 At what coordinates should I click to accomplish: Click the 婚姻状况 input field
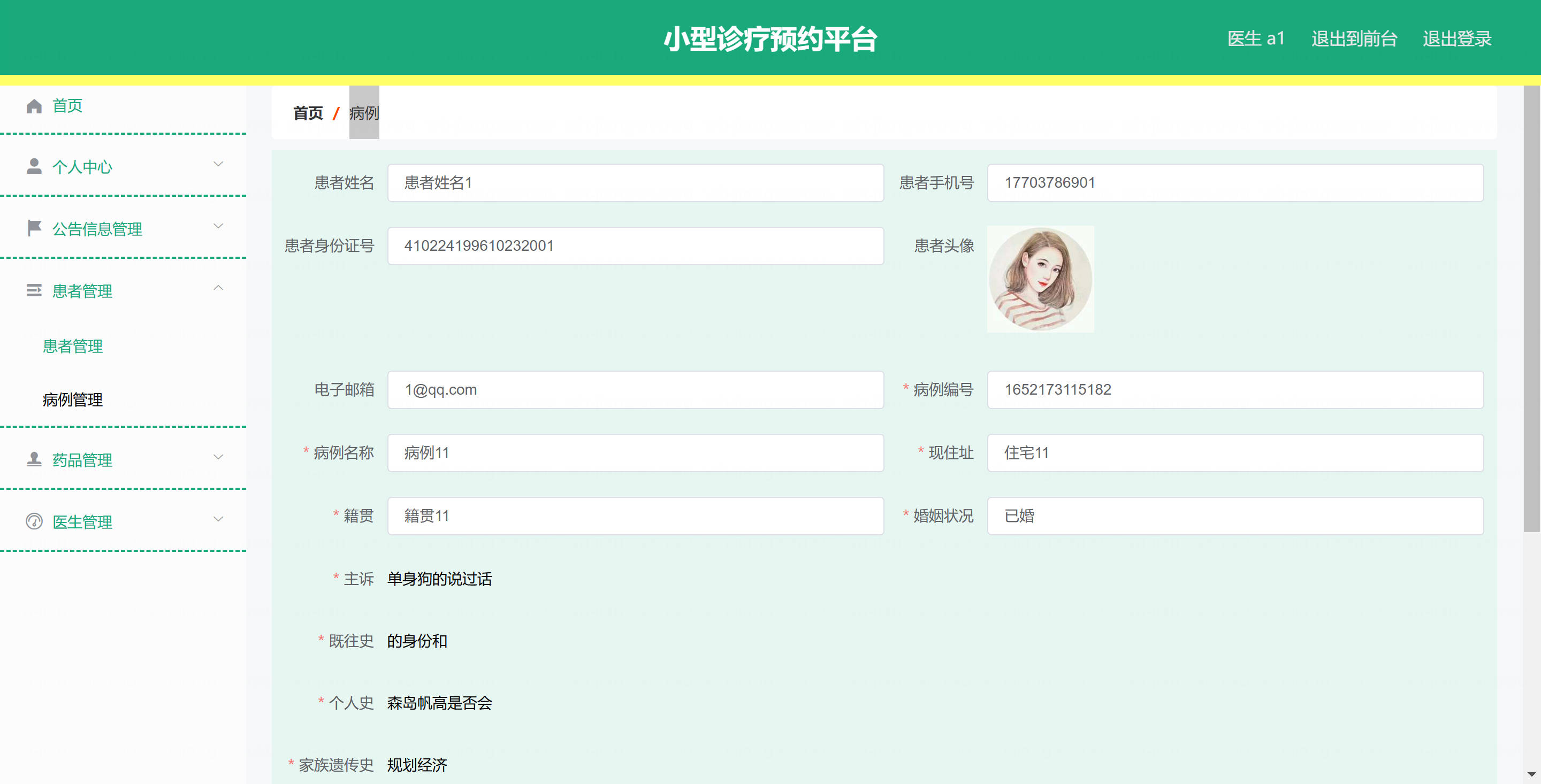tap(1235, 516)
